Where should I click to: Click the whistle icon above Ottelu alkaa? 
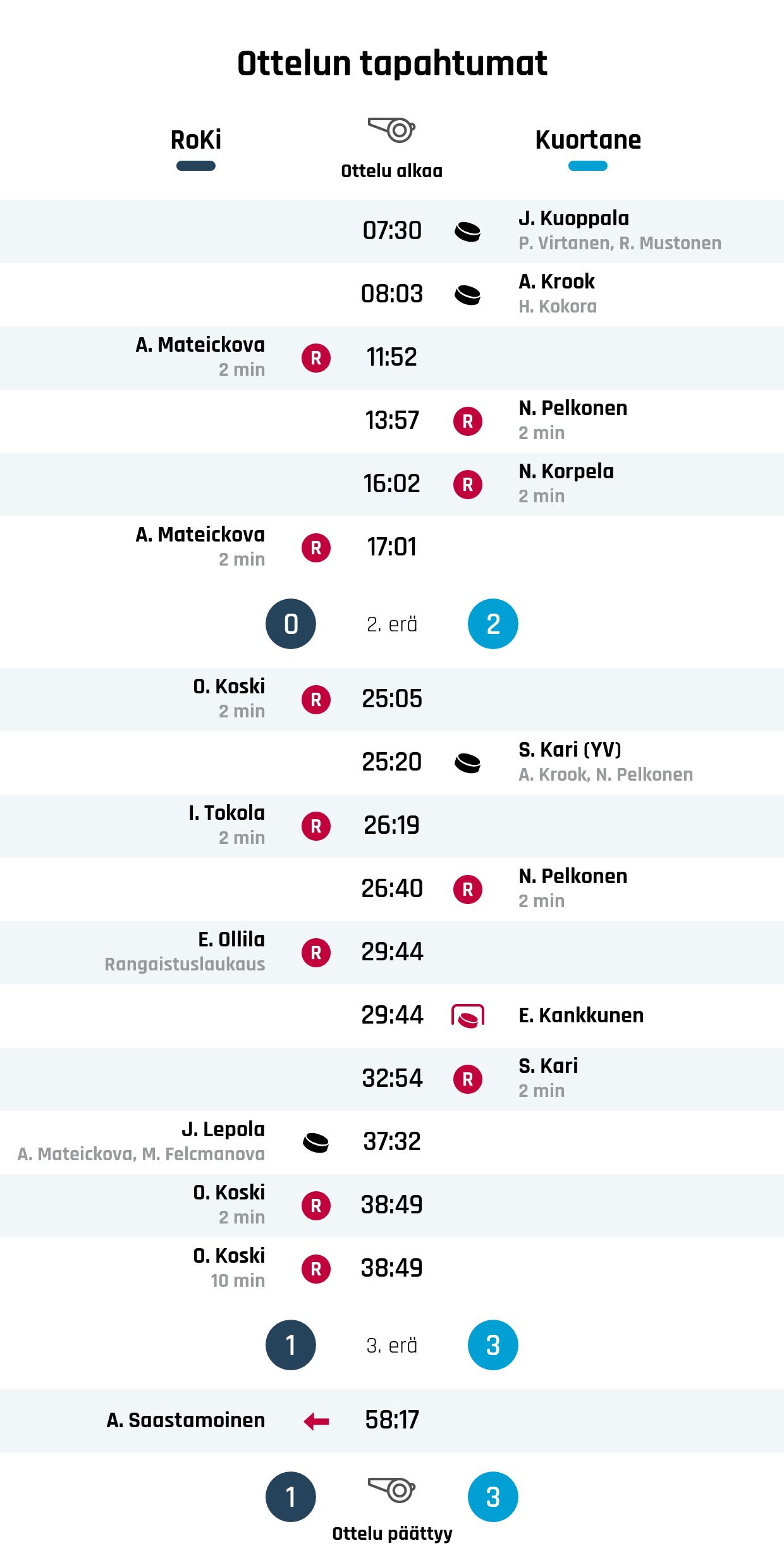391,130
